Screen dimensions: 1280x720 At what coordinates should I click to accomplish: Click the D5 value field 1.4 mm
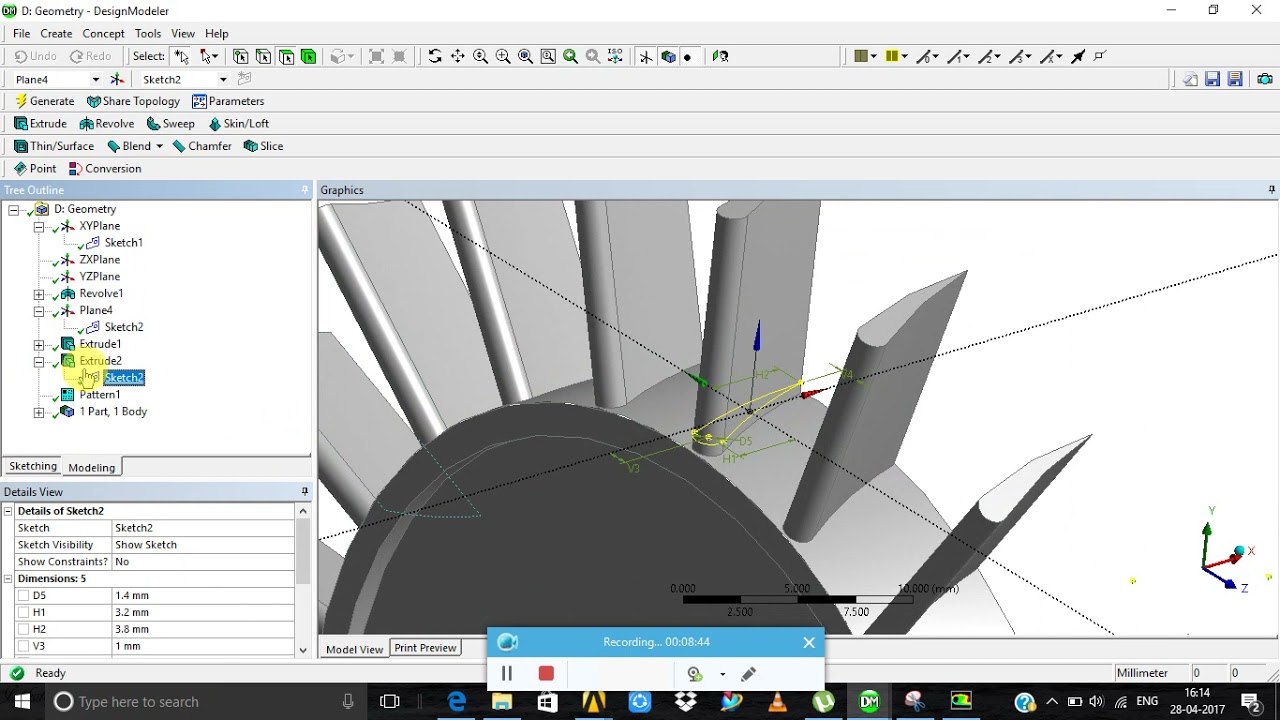click(x=203, y=595)
